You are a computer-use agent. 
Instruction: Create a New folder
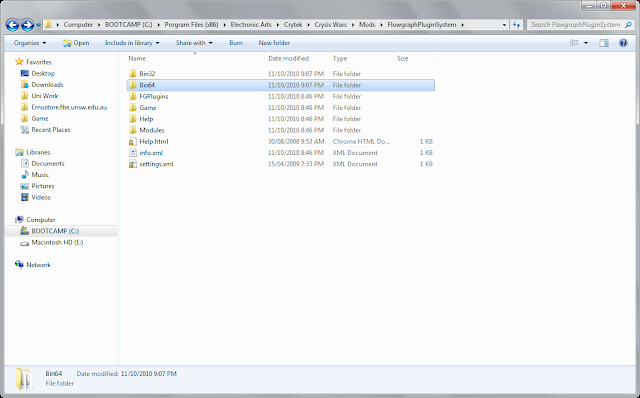274,43
